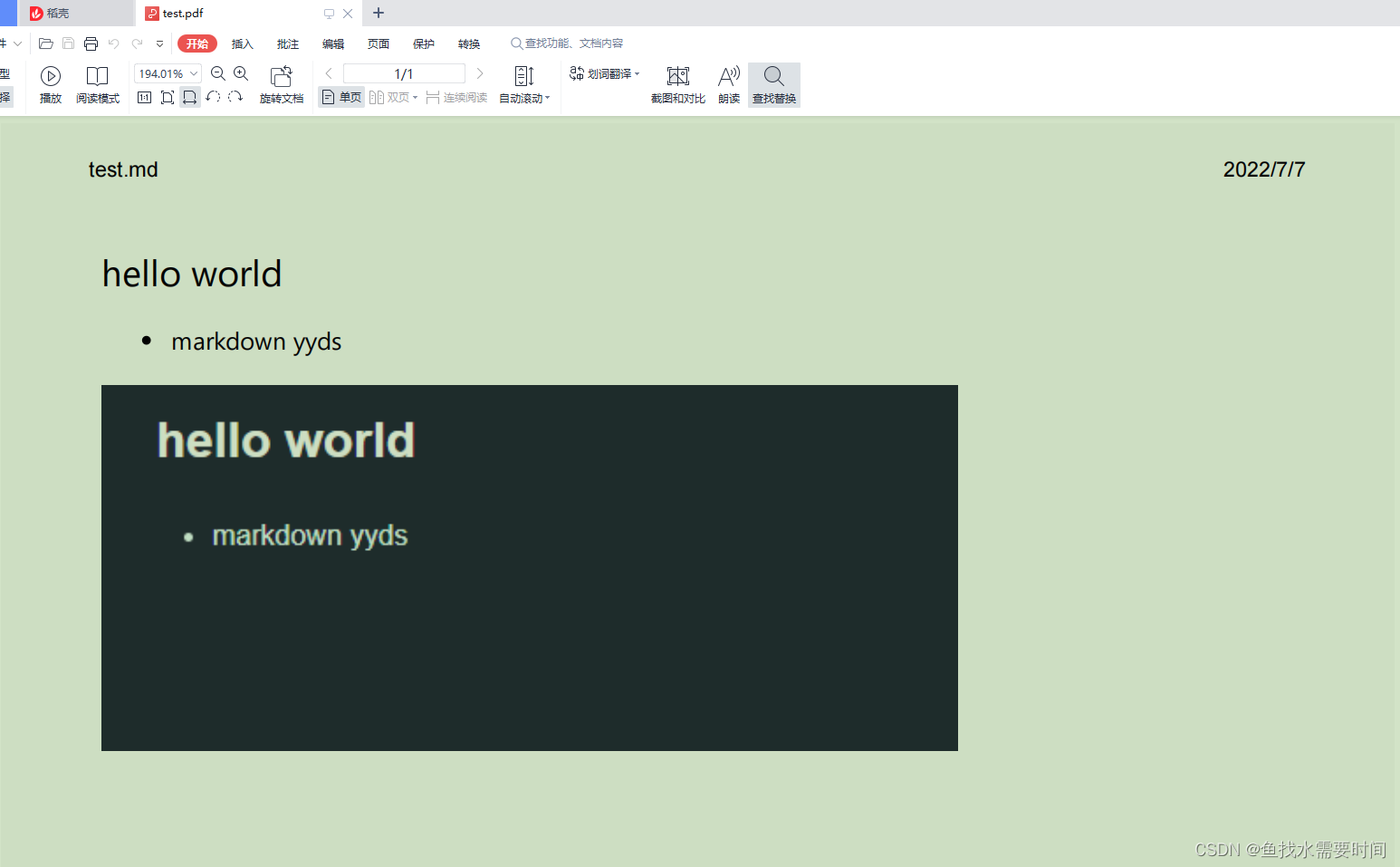Select 单页 single page layout
This screenshot has height=867, width=1400.
click(341, 97)
